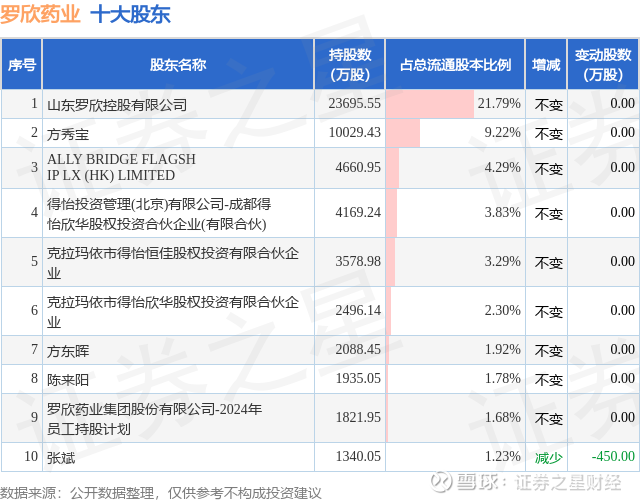Click shareholding value 1821.95
Viewport: 640px width, 502px height.
[358, 417]
